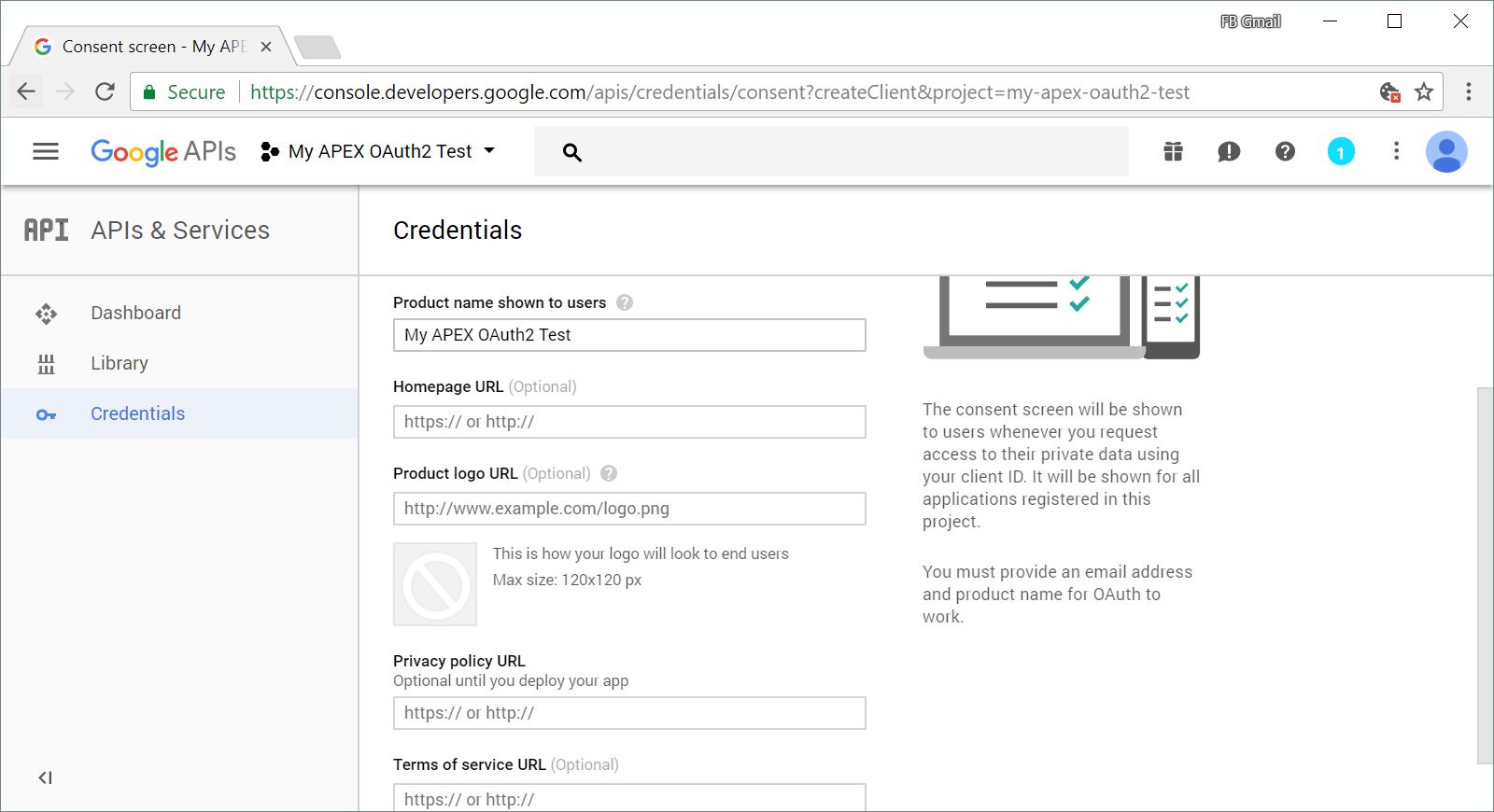1494x812 pixels.
Task: Focus the Terms of service URL field
Action: pyautogui.click(x=629, y=798)
